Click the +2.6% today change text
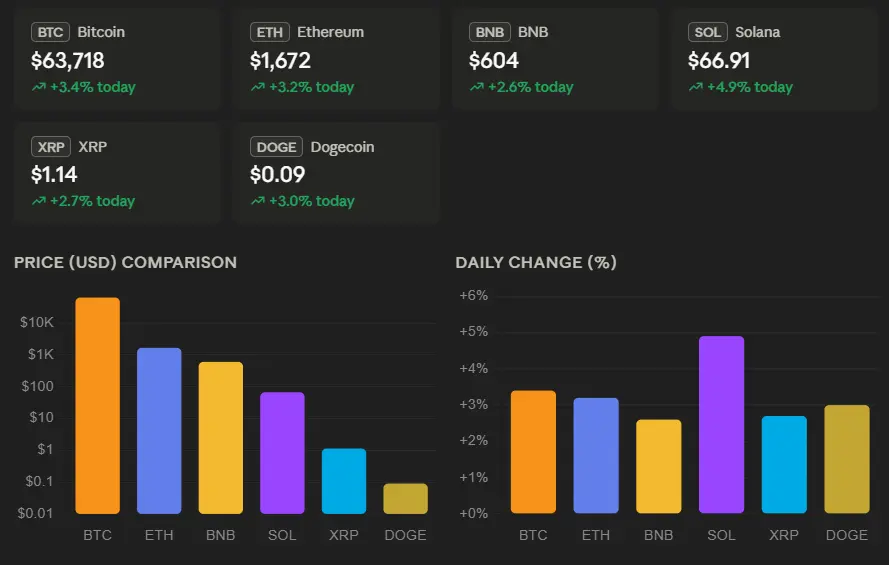 point(531,87)
